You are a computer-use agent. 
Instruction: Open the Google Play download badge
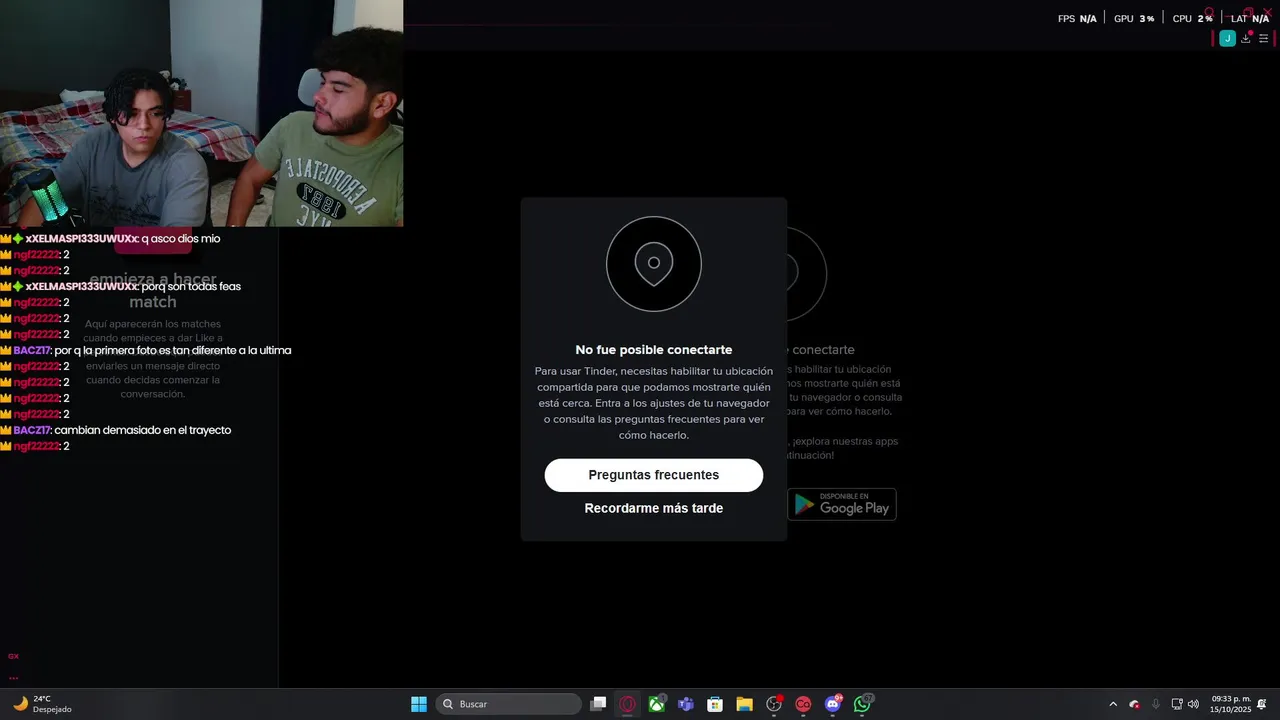click(841, 504)
